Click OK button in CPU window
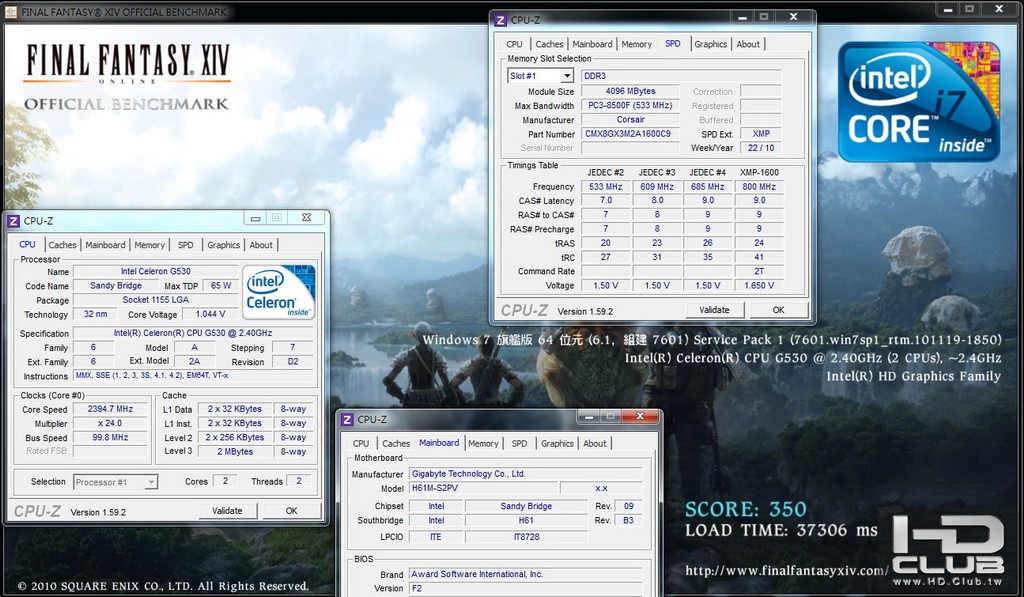This screenshot has height=597, width=1024. [x=291, y=511]
